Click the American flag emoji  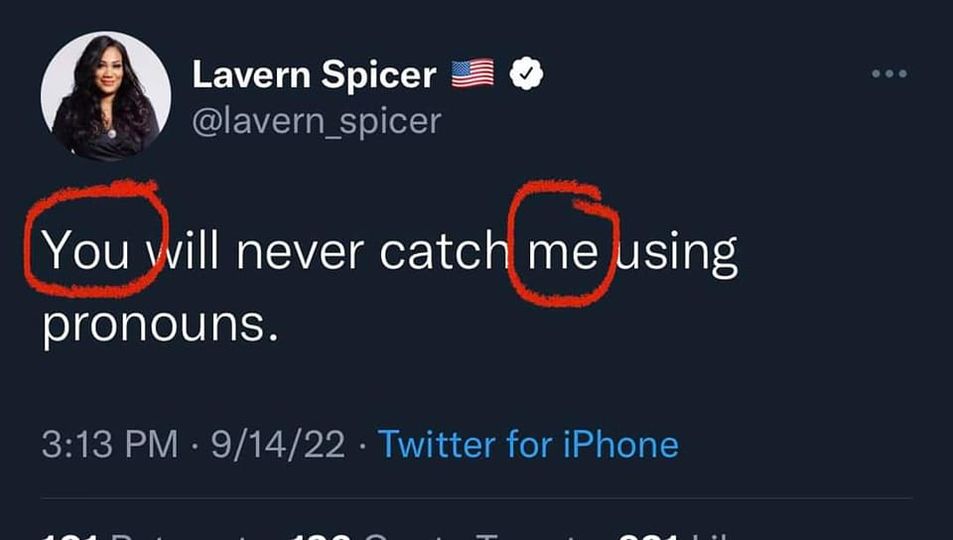[x=473, y=74]
